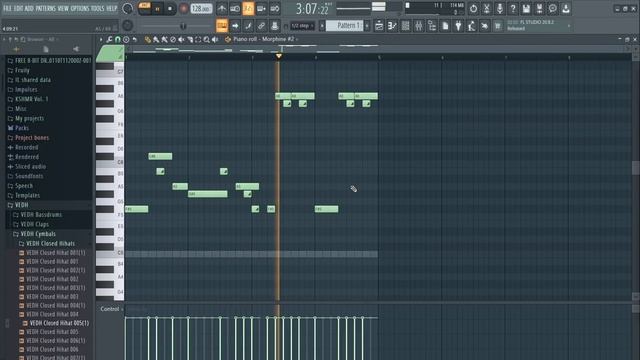The height and width of the screenshot is (360, 640).
Task: Collapse the VEDH Cymbals folder
Action: click(38, 234)
